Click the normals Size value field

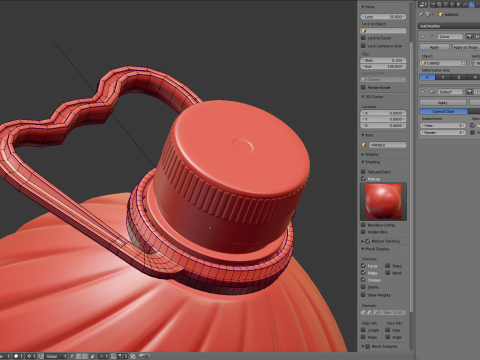393,312
